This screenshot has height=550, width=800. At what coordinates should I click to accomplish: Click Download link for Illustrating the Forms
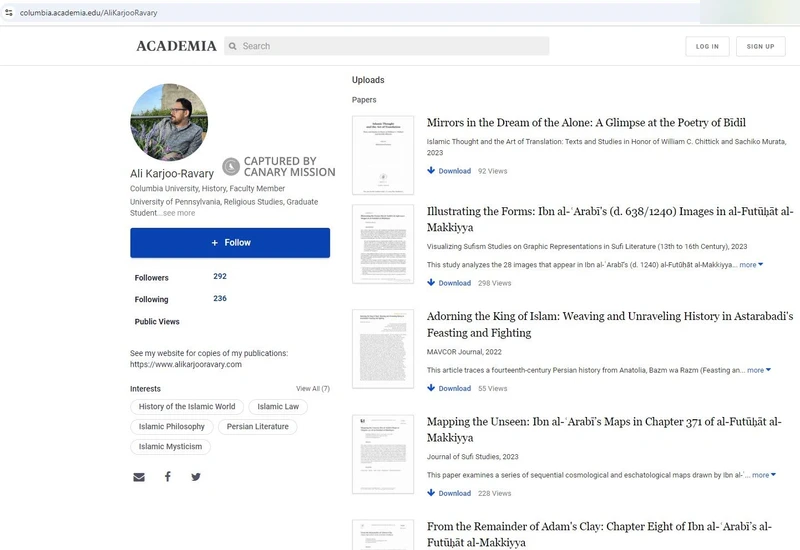455,283
